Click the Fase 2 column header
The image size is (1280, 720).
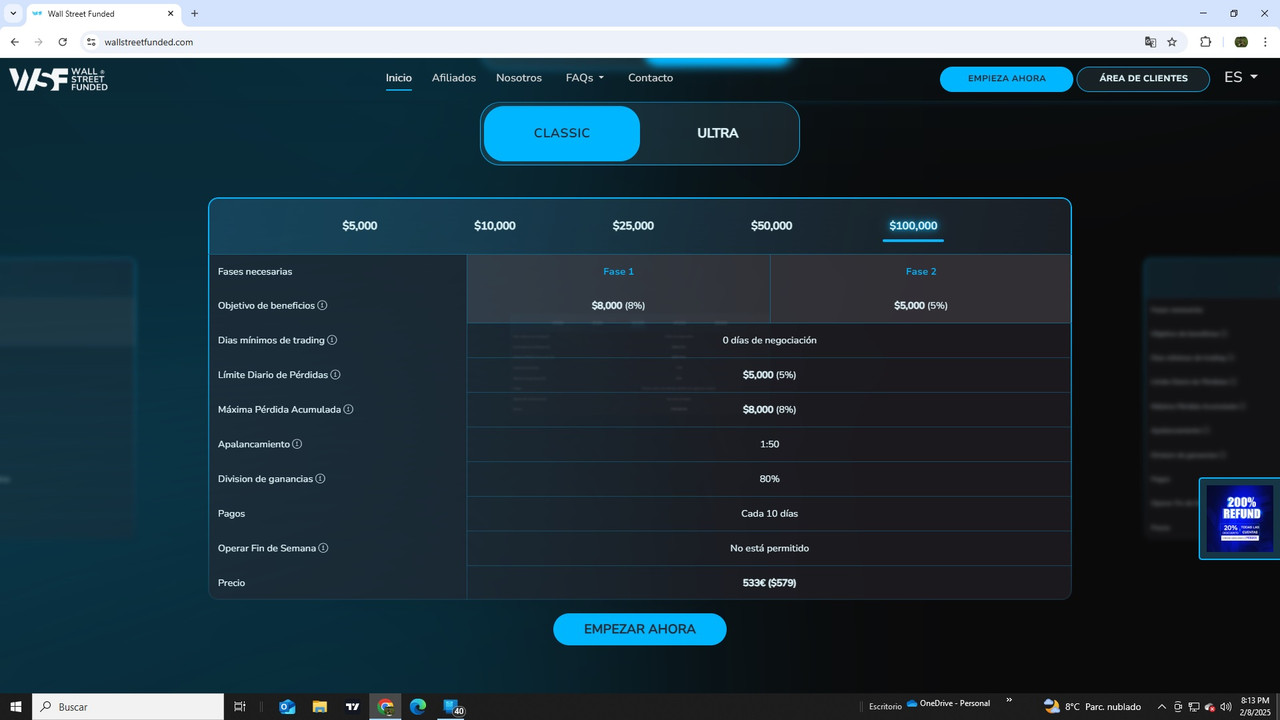click(921, 272)
